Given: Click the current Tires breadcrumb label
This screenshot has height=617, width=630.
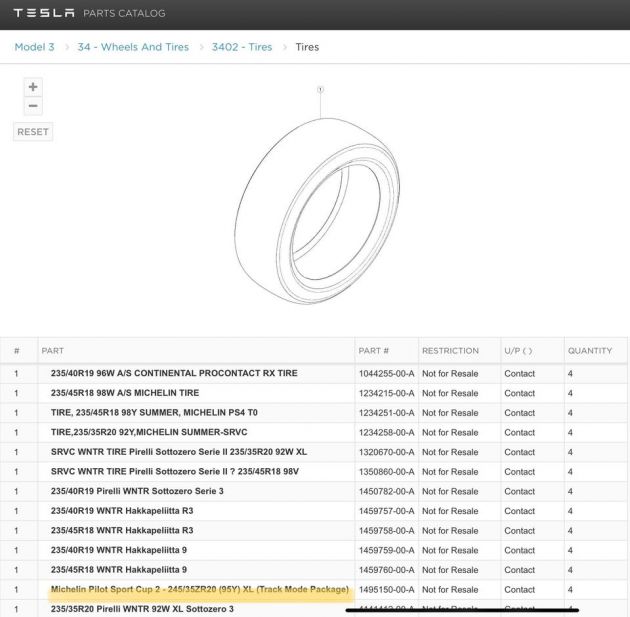Looking at the screenshot, I should pyautogui.click(x=307, y=47).
